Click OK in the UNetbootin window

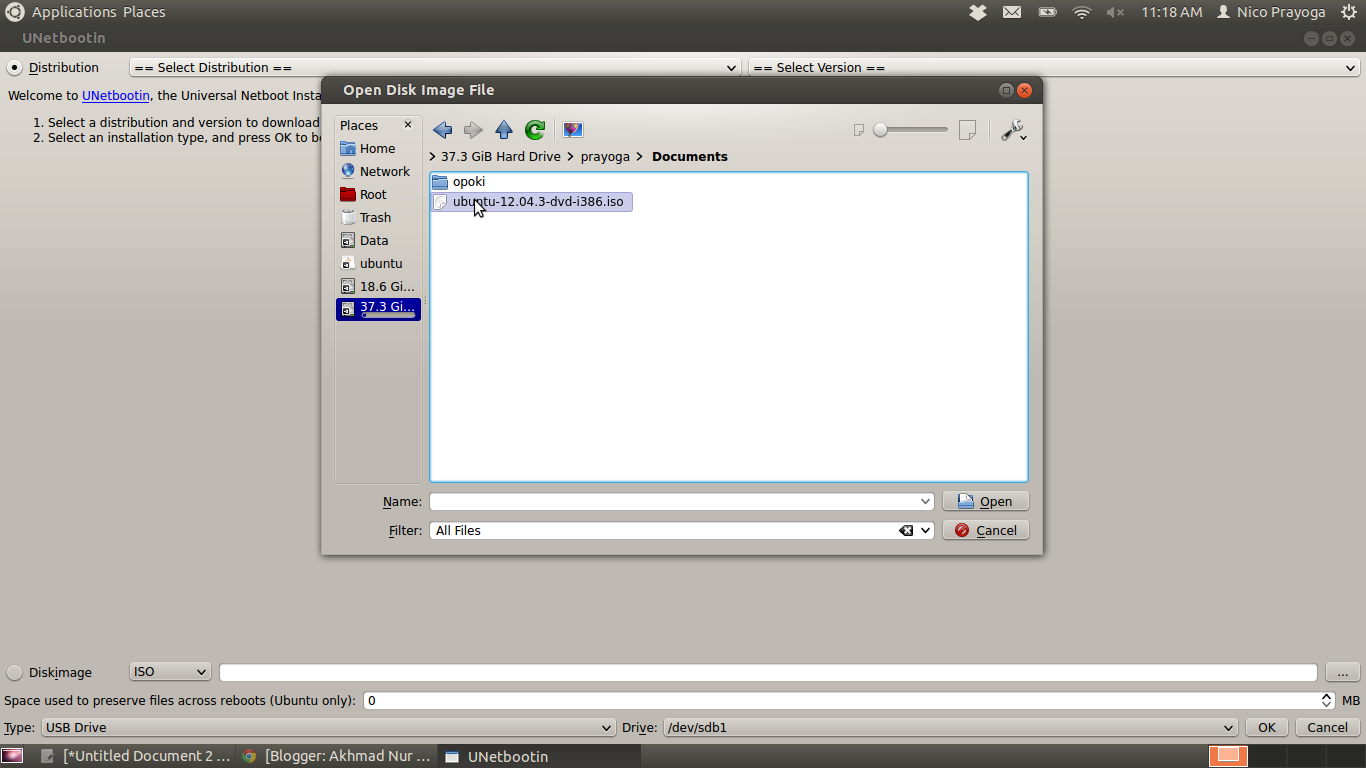[1267, 728]
